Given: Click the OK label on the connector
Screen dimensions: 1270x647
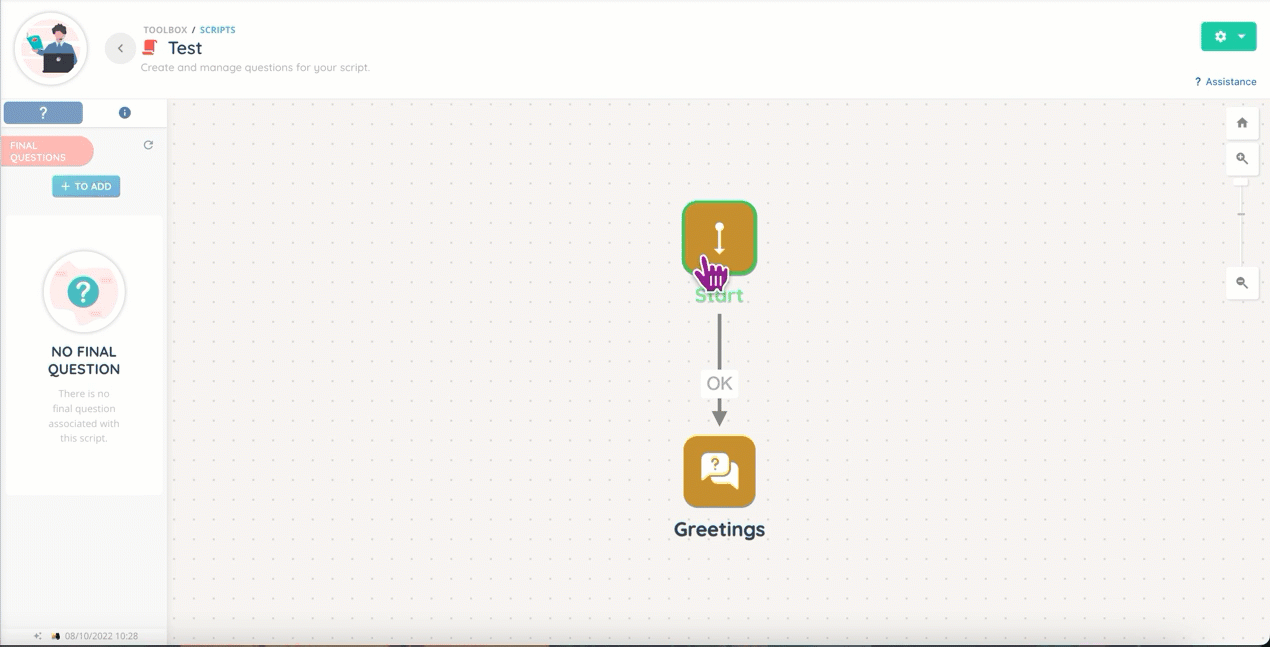Looking at the screenshot, I should pos(719,383).
